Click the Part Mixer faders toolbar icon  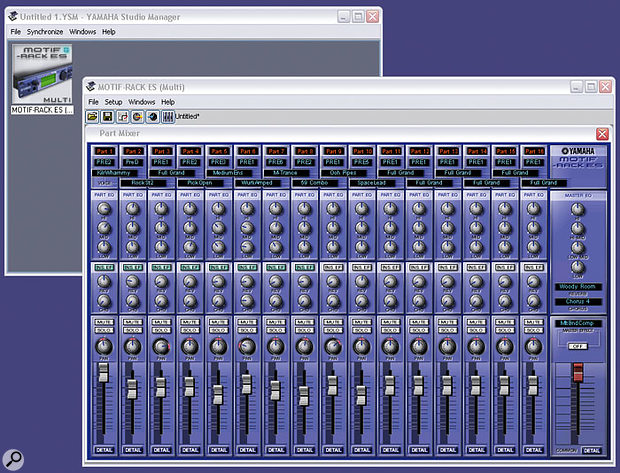168,116
